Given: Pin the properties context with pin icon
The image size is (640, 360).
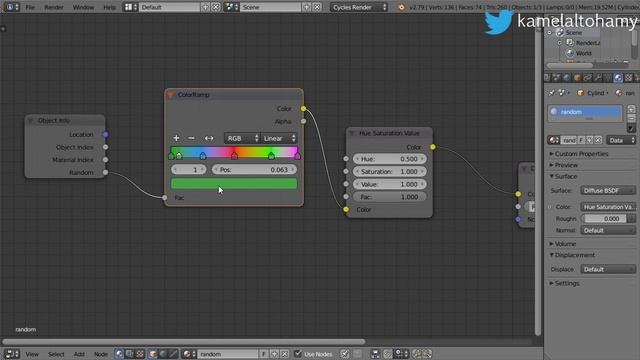Looking at the screenshot, I should [552, 93].
